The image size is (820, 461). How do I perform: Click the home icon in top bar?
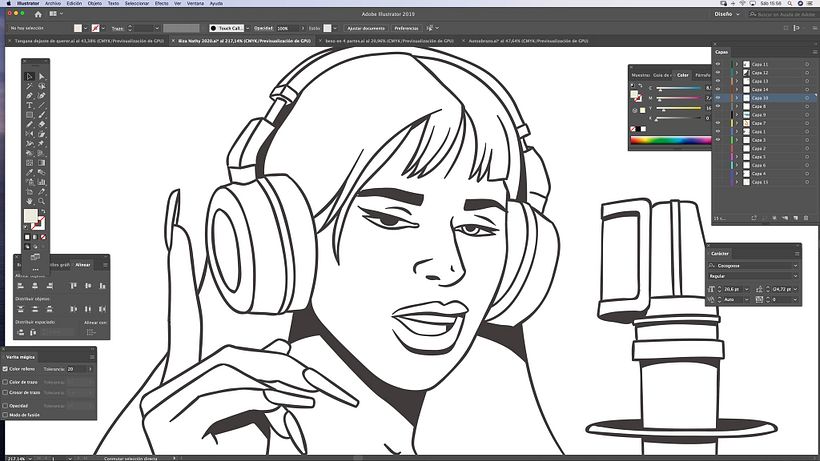(38, 14)
